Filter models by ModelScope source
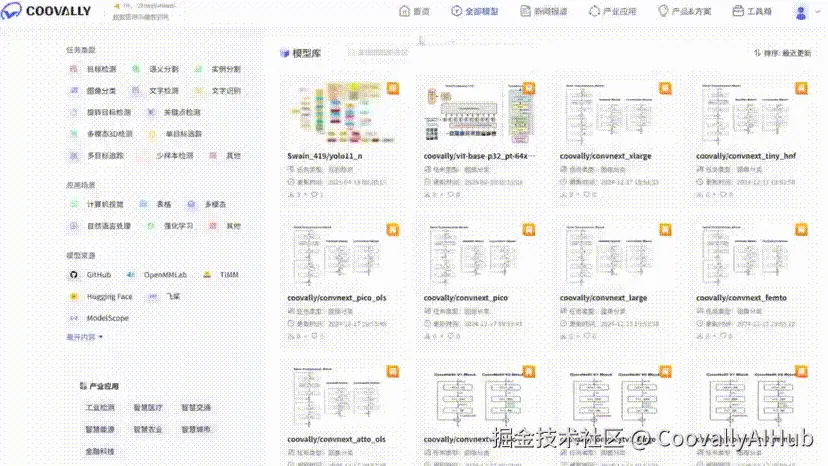 point(99,319)
